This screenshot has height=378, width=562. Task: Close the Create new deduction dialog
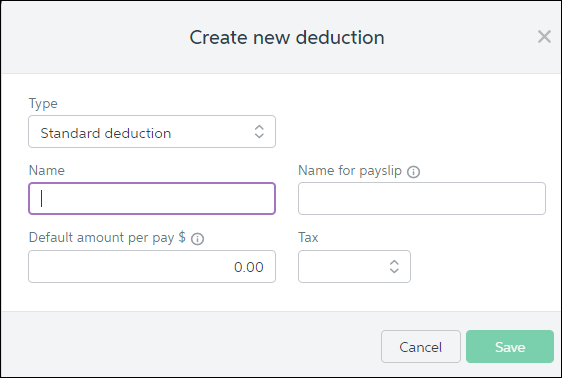[x=544, y=37]
